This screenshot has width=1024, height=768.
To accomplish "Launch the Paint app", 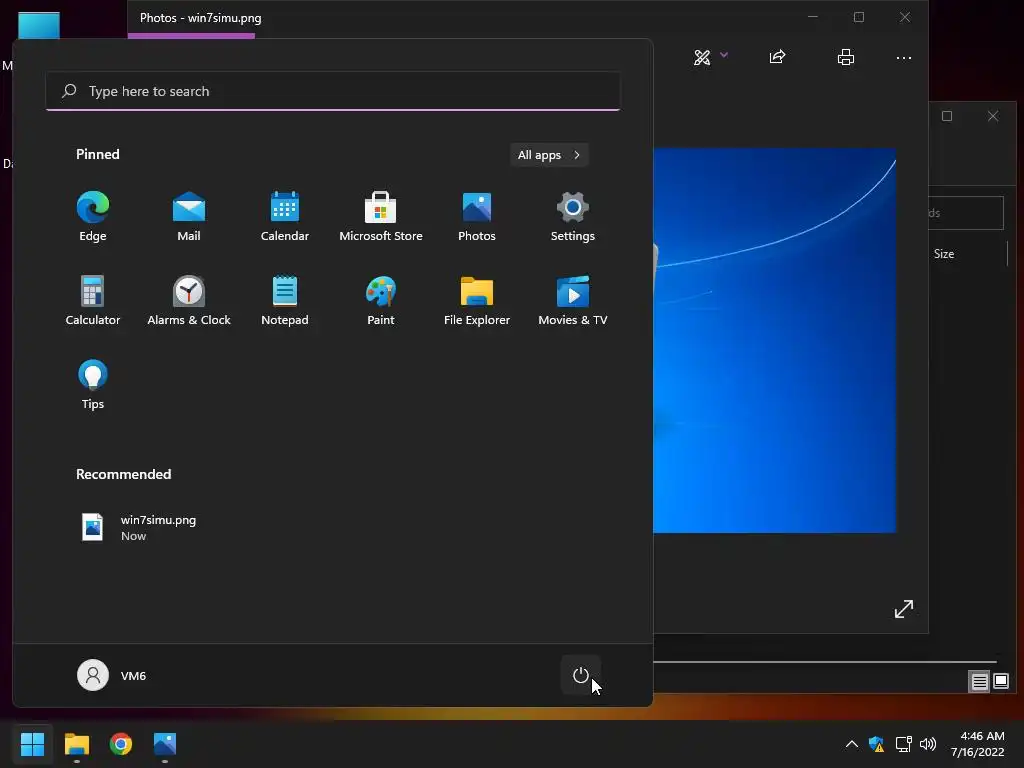I will 381,300.
